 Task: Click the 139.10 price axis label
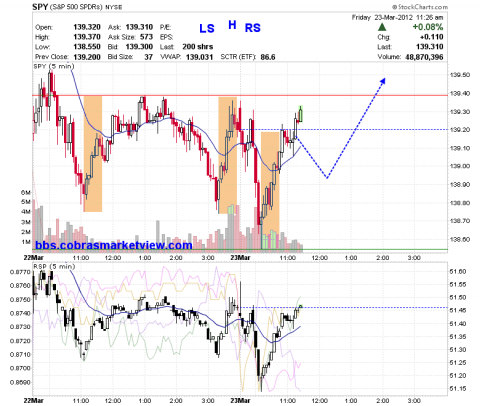click(460, 148)
